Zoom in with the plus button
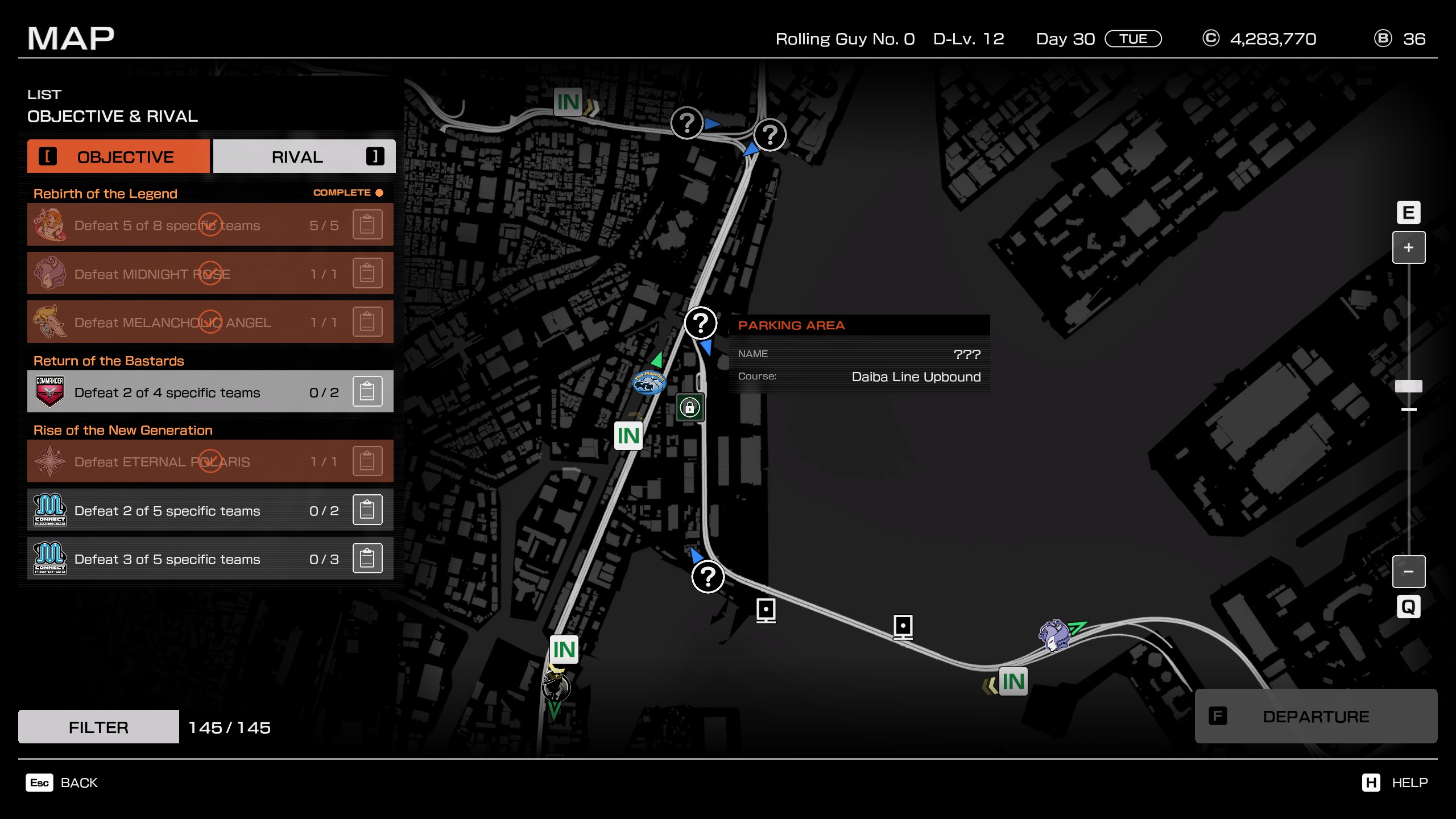 (x=1408, y=247)
